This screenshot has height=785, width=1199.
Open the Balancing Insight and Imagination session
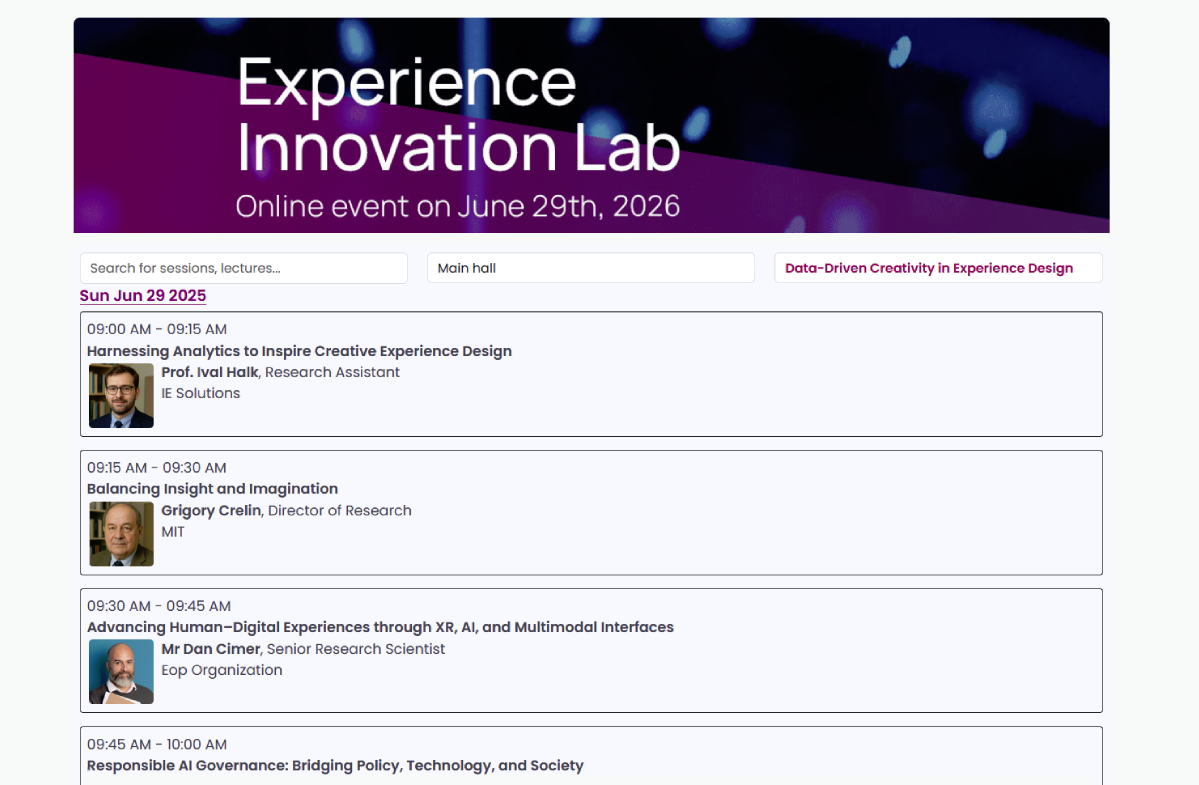click(212, 489)
